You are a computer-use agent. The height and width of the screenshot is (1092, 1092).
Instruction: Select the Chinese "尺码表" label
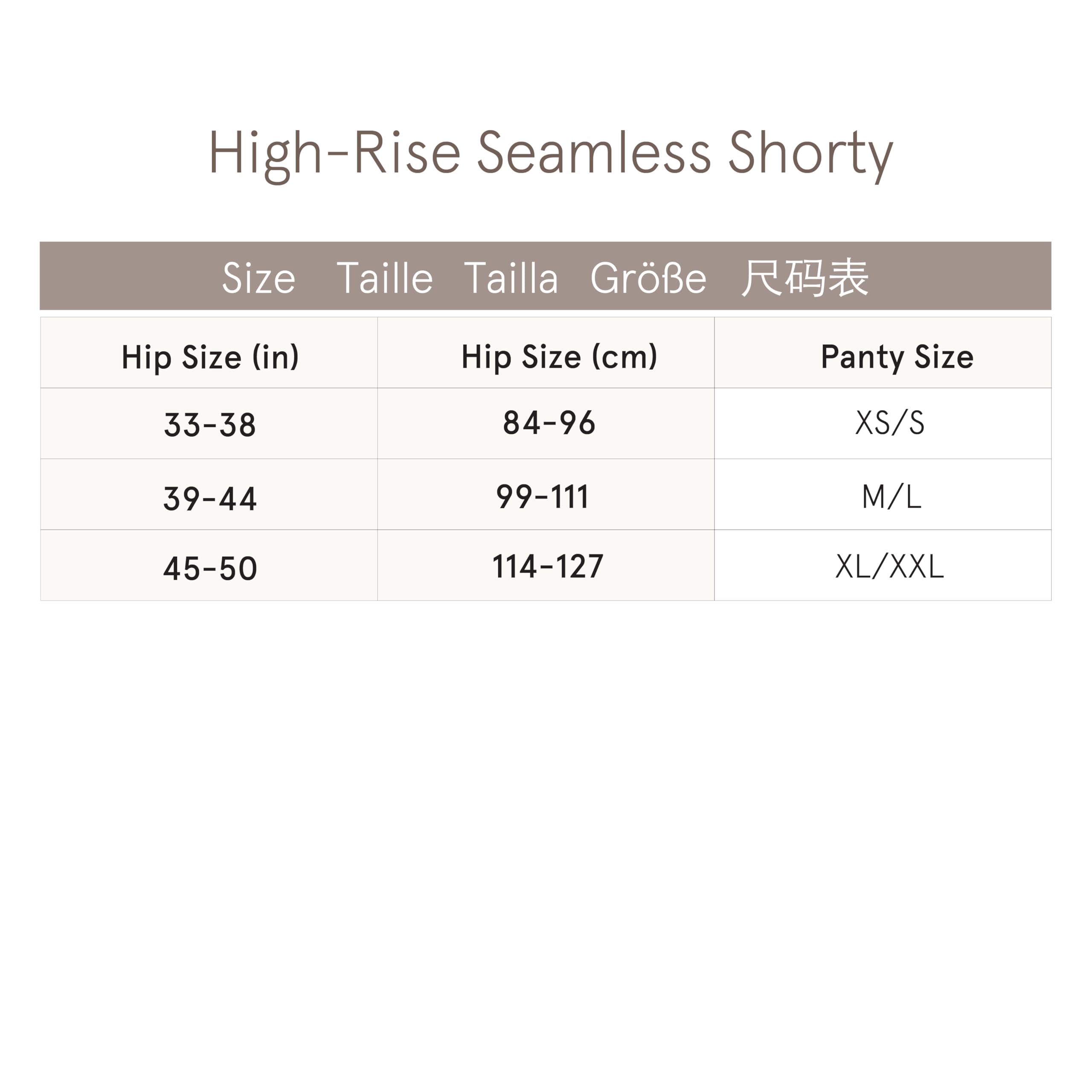[x=804, y=278]
